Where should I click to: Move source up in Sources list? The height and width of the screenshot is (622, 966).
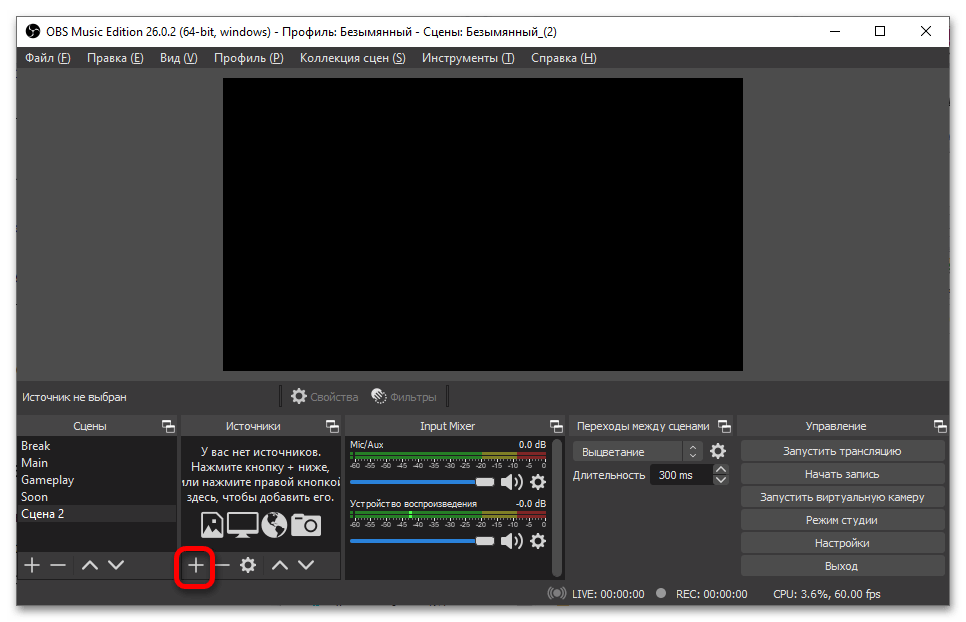pyautogui.click(x=280, y=565)
